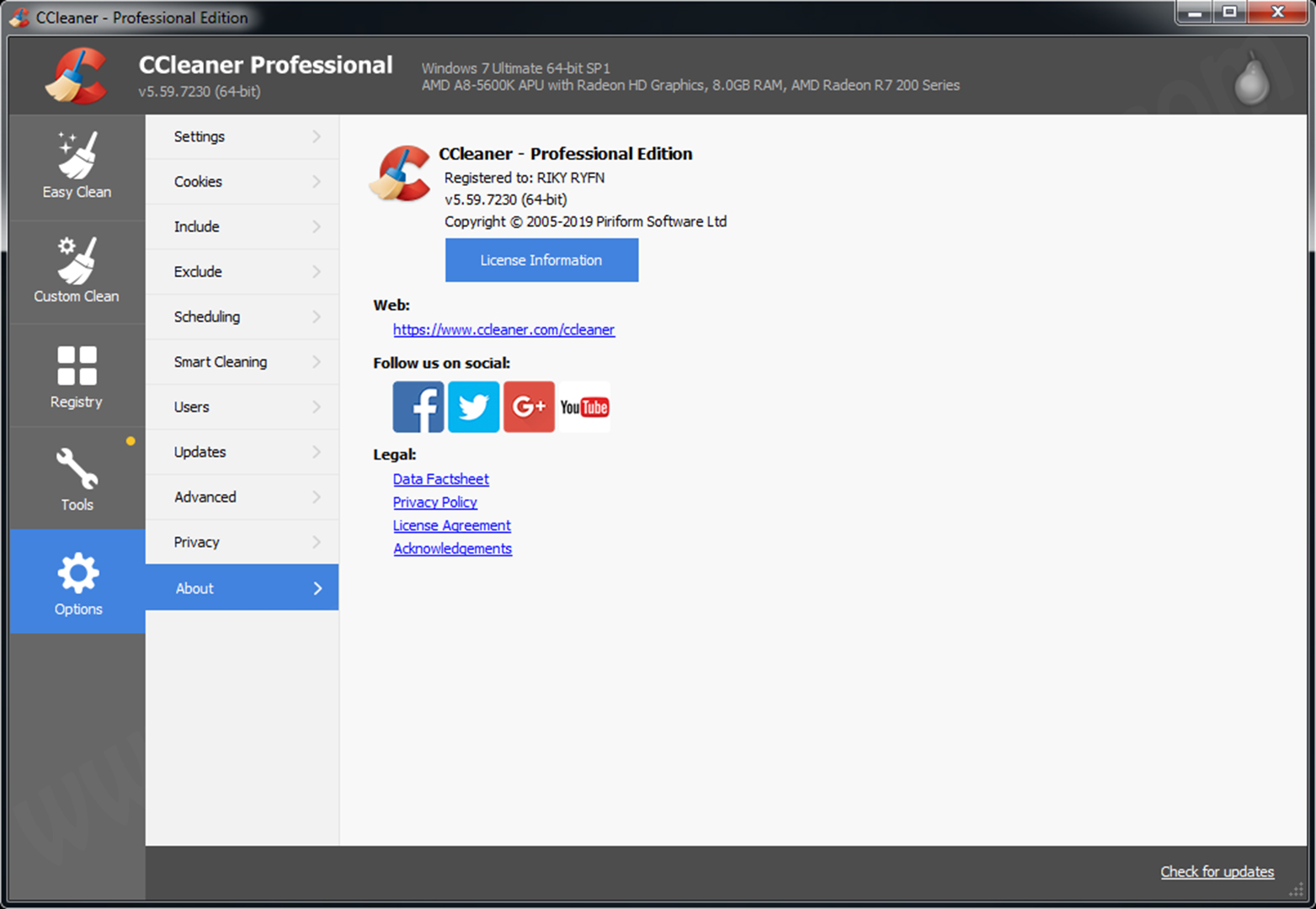Open the Cookies options page
Screen dimensions: 1316x909
pos(242,182)
